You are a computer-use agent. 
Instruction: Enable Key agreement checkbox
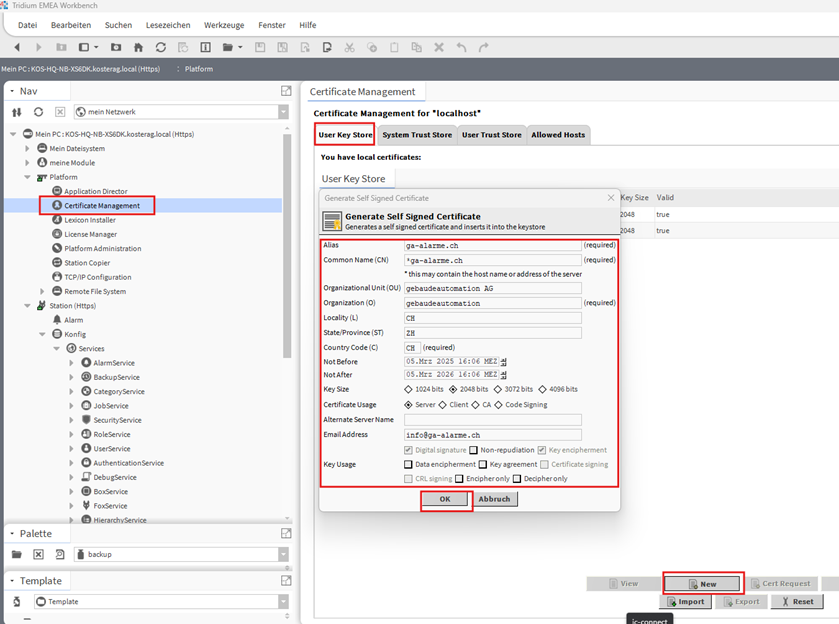point(483,465)
